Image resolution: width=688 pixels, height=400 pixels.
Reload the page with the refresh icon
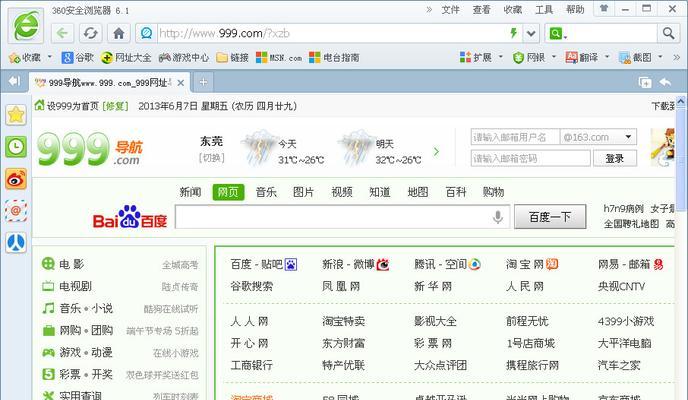(x=91, y=33)
